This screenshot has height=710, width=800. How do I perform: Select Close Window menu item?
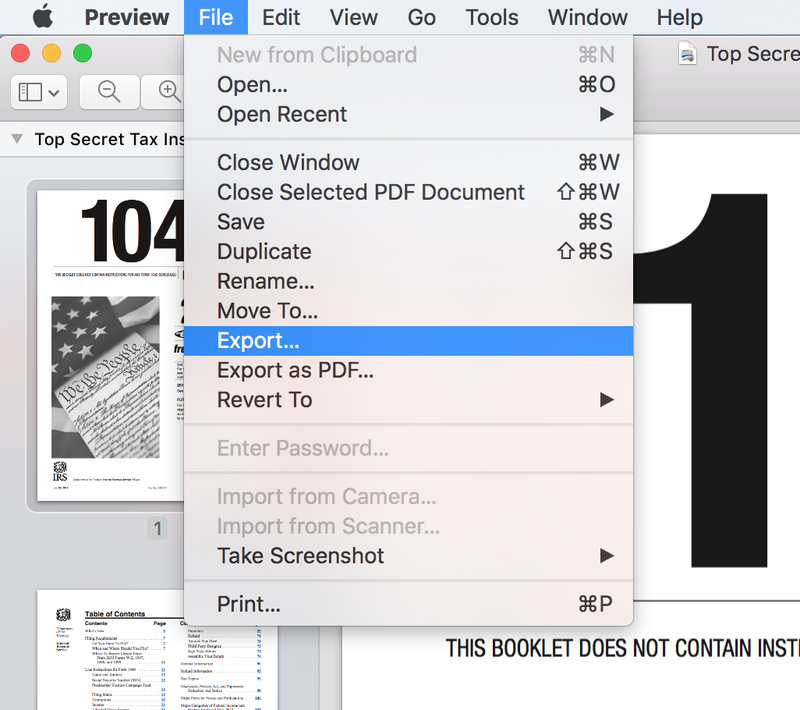pyautogui.click(x=408, y=163)
